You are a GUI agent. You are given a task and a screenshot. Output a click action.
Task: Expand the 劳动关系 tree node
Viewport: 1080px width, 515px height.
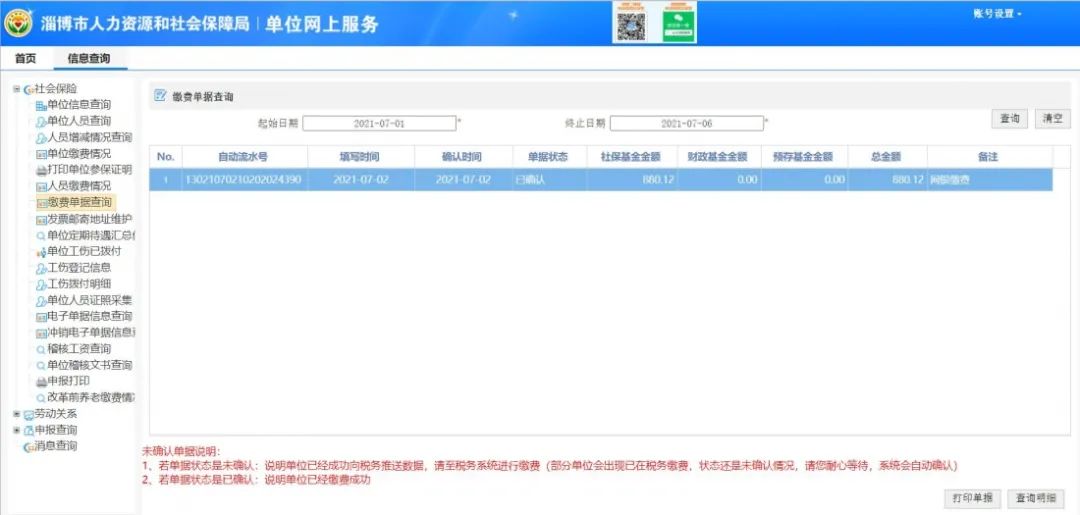pos(17,414)
